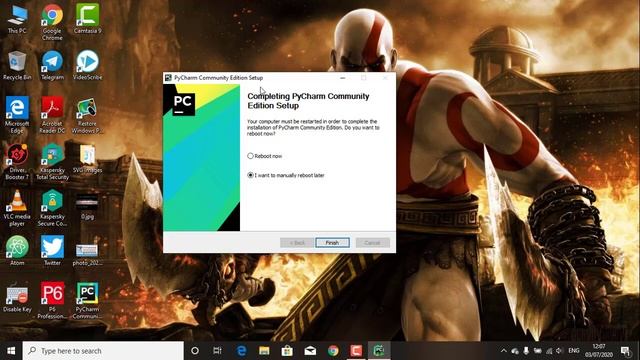The image size is (640, 360).
Task: Open Cortana circle on taskbar
Action: tap(195, 351)
